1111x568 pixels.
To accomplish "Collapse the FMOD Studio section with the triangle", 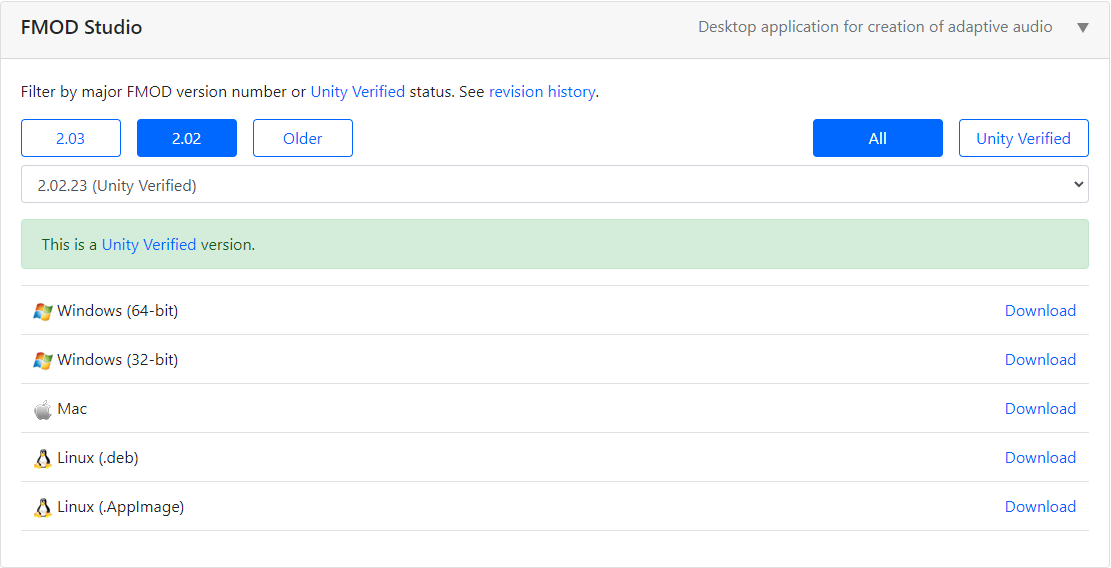I will pyautogui.click(x=1082, y=28).
